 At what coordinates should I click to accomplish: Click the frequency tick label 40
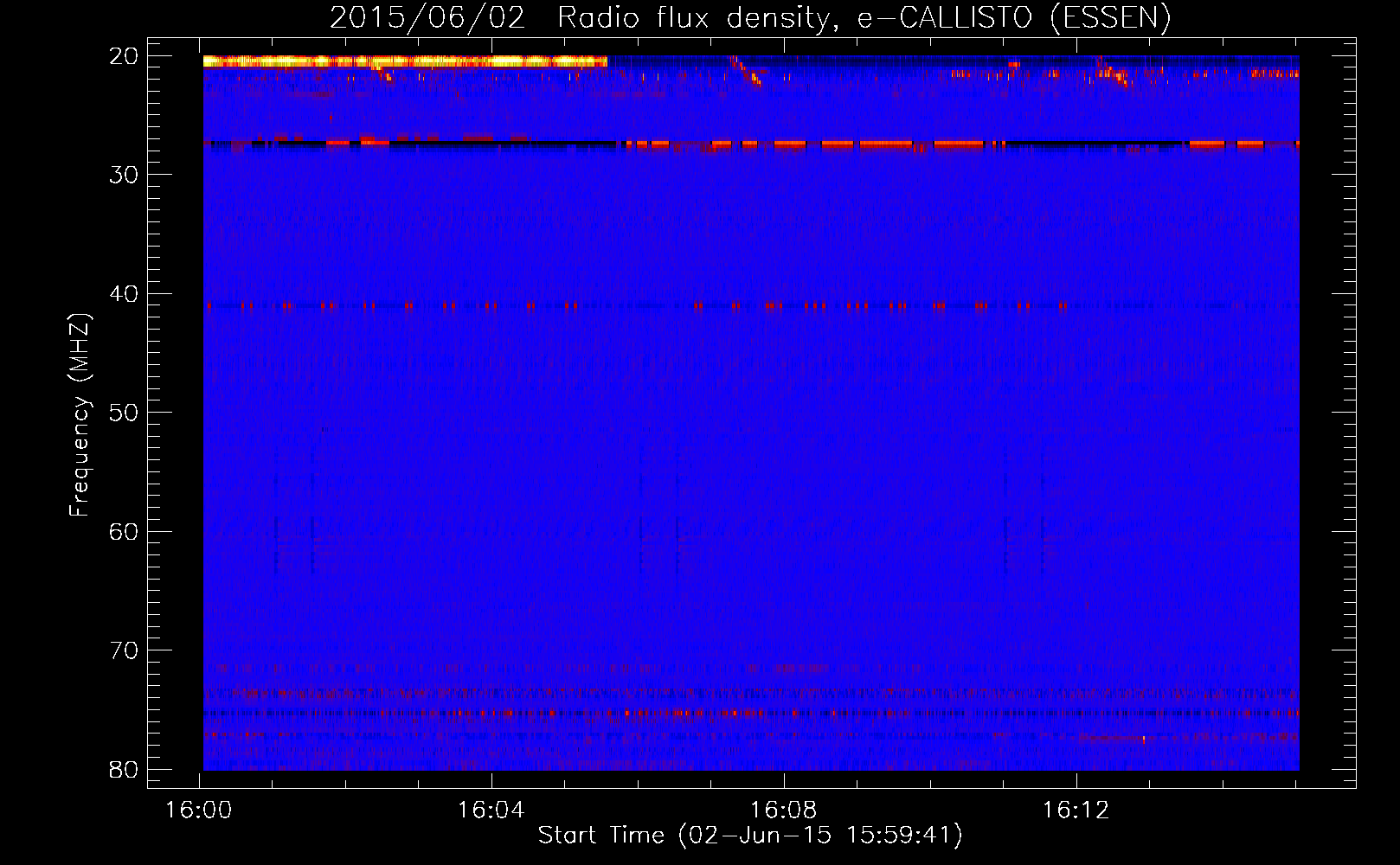coord(125,294)
